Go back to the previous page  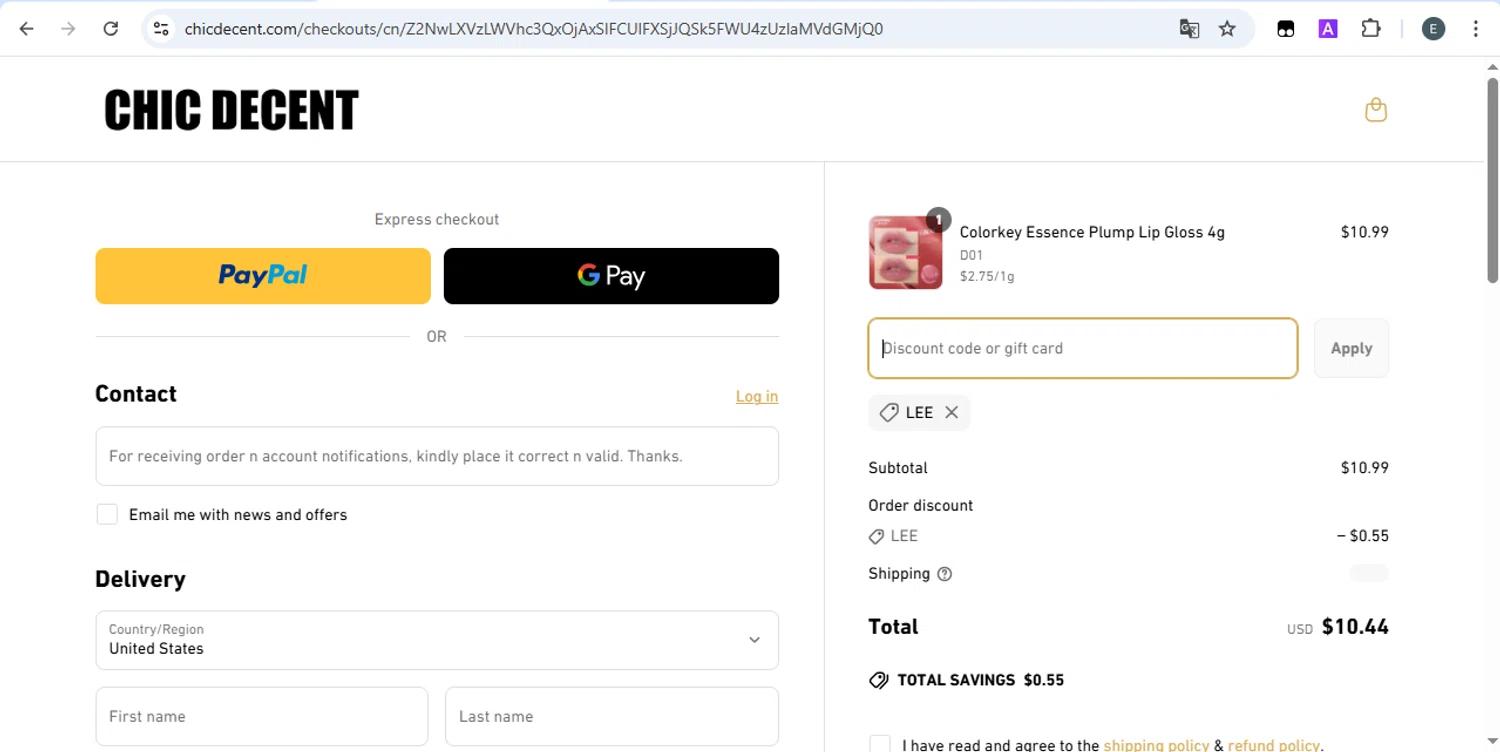click(27, 29)
